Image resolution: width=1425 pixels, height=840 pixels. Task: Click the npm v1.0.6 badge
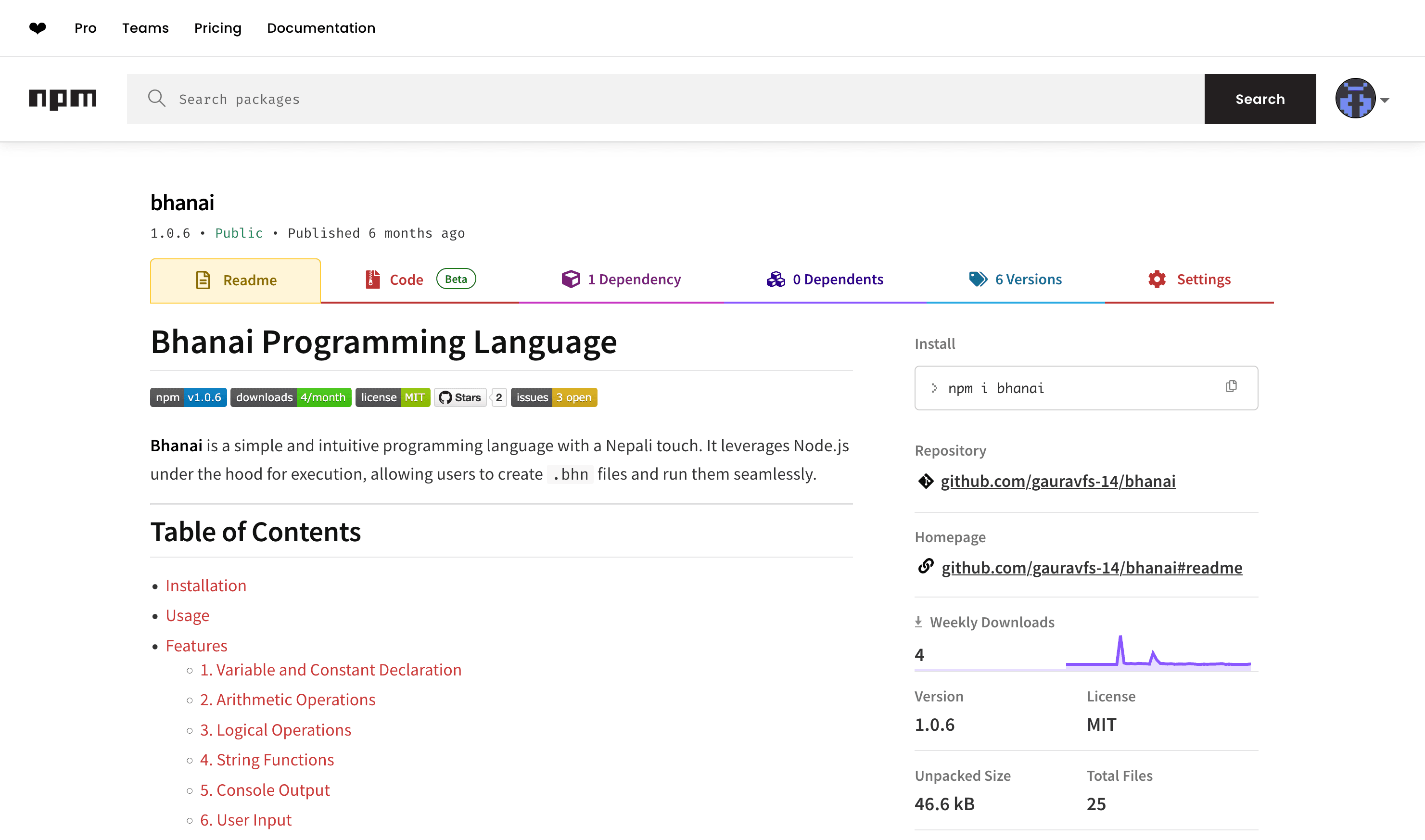189,397
